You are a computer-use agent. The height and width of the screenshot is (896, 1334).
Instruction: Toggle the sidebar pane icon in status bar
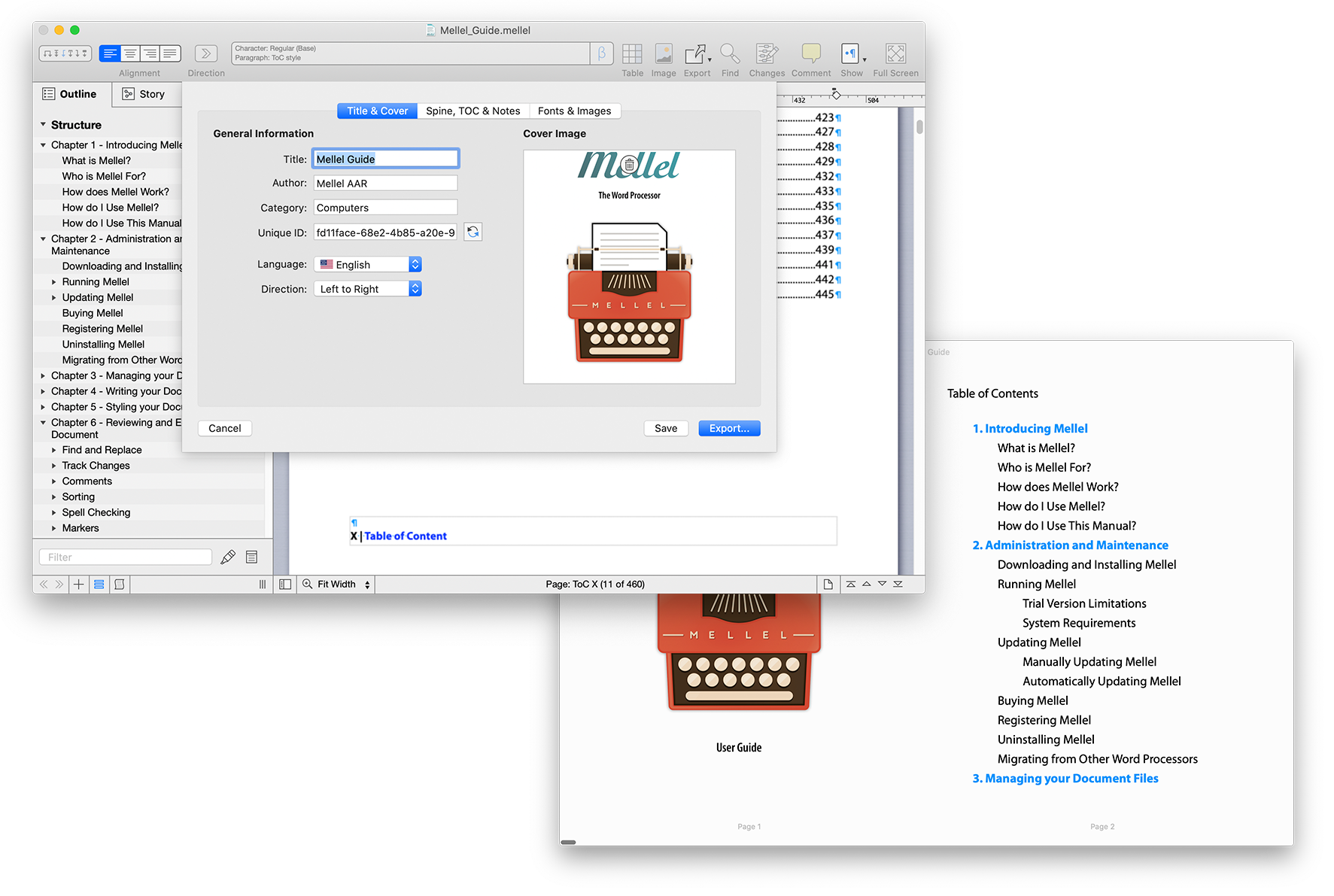285,585
